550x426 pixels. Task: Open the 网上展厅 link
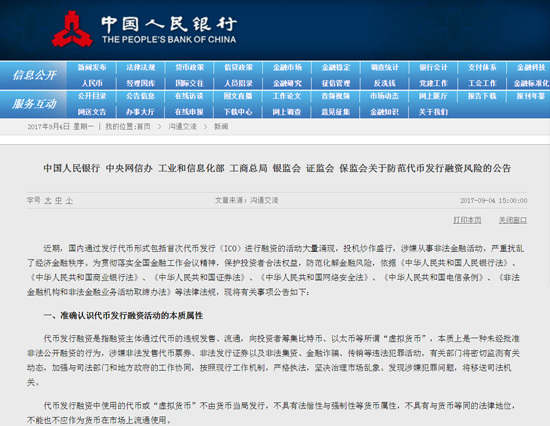[x=434, y=96]
